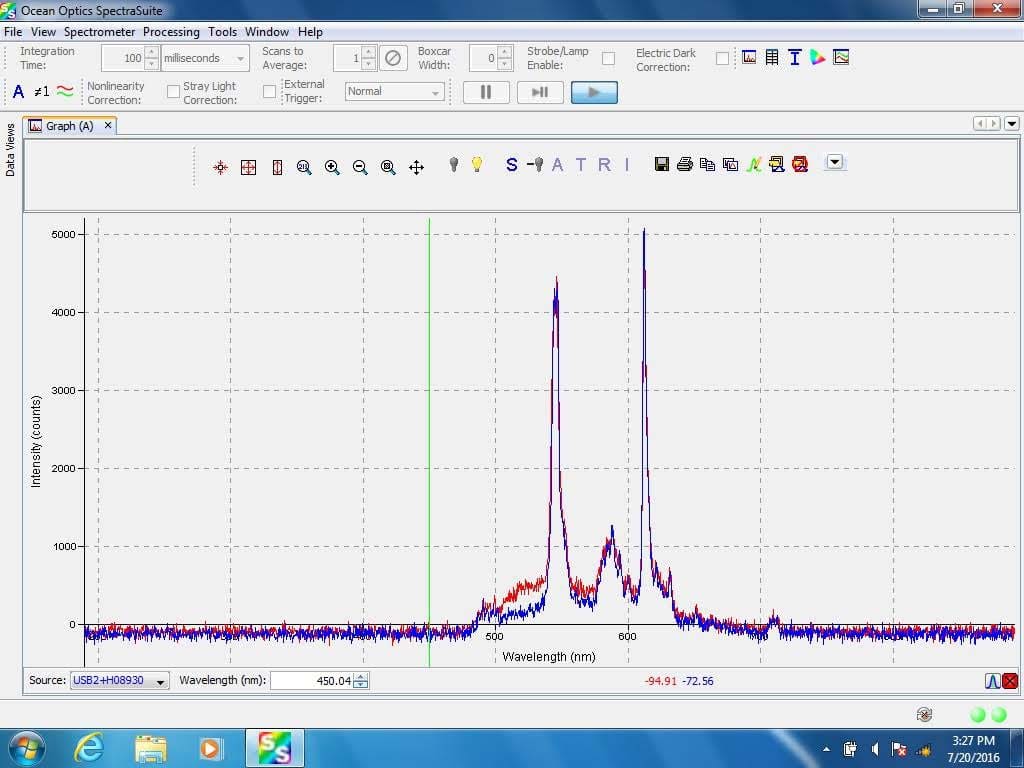Viewport: 1024px width, 768px height.
Task: Toggle Electric Dark Correction checkbox
Action: coord(722,59)
